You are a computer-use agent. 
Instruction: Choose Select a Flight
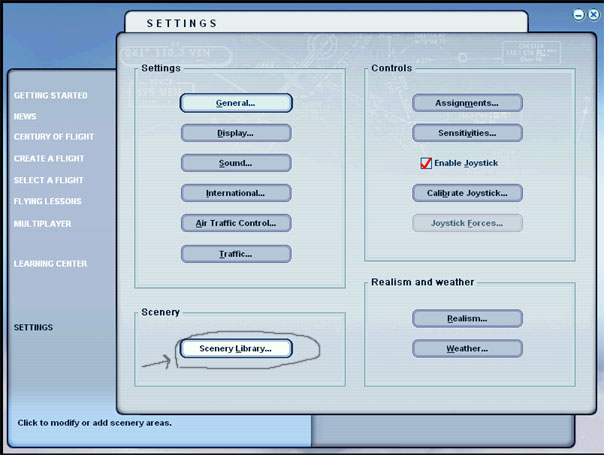tap(49, 180)
